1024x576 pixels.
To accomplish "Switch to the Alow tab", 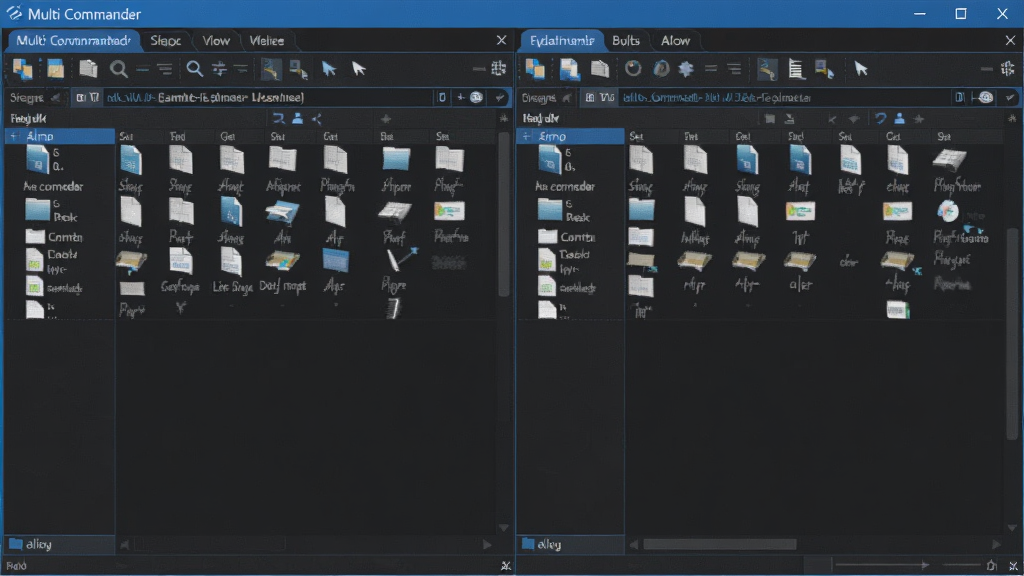I will pos(675,40).
